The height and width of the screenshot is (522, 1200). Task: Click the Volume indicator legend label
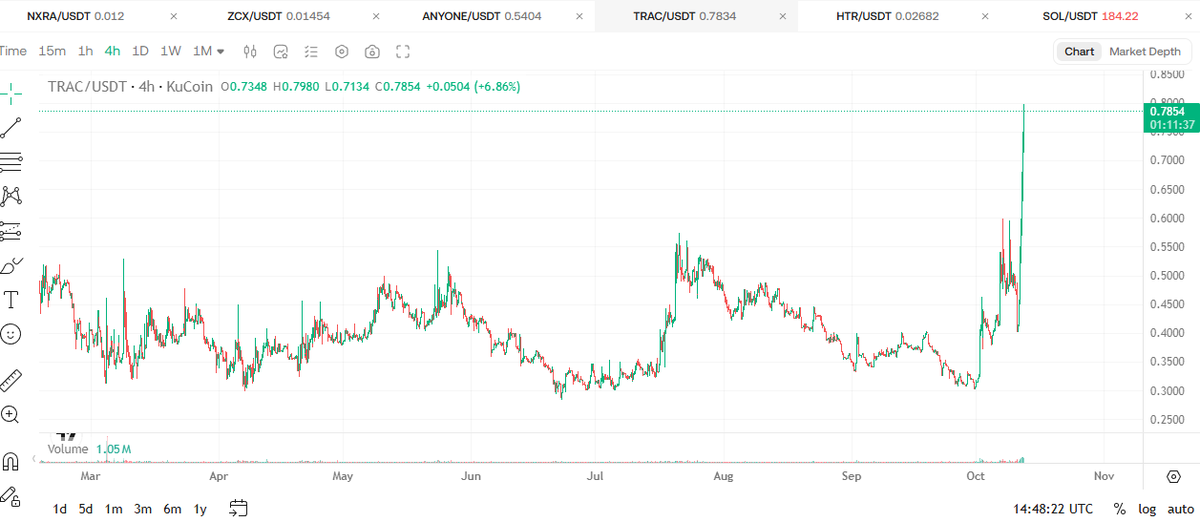coord(68,449)
